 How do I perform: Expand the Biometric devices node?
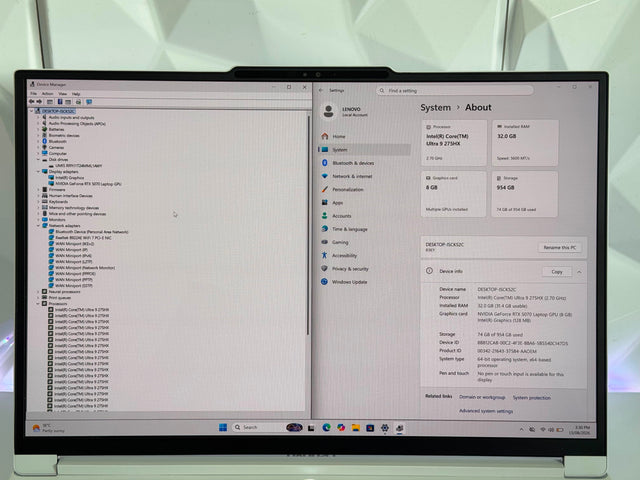39,135
